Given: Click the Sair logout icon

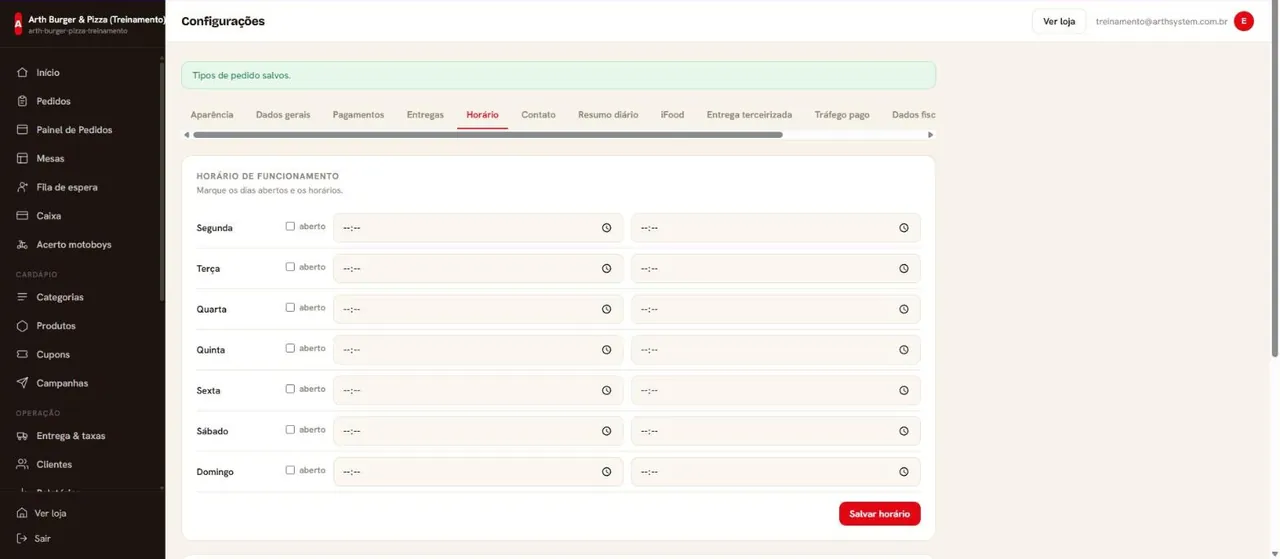Looking at the screenshot, I should coord(22,538).
